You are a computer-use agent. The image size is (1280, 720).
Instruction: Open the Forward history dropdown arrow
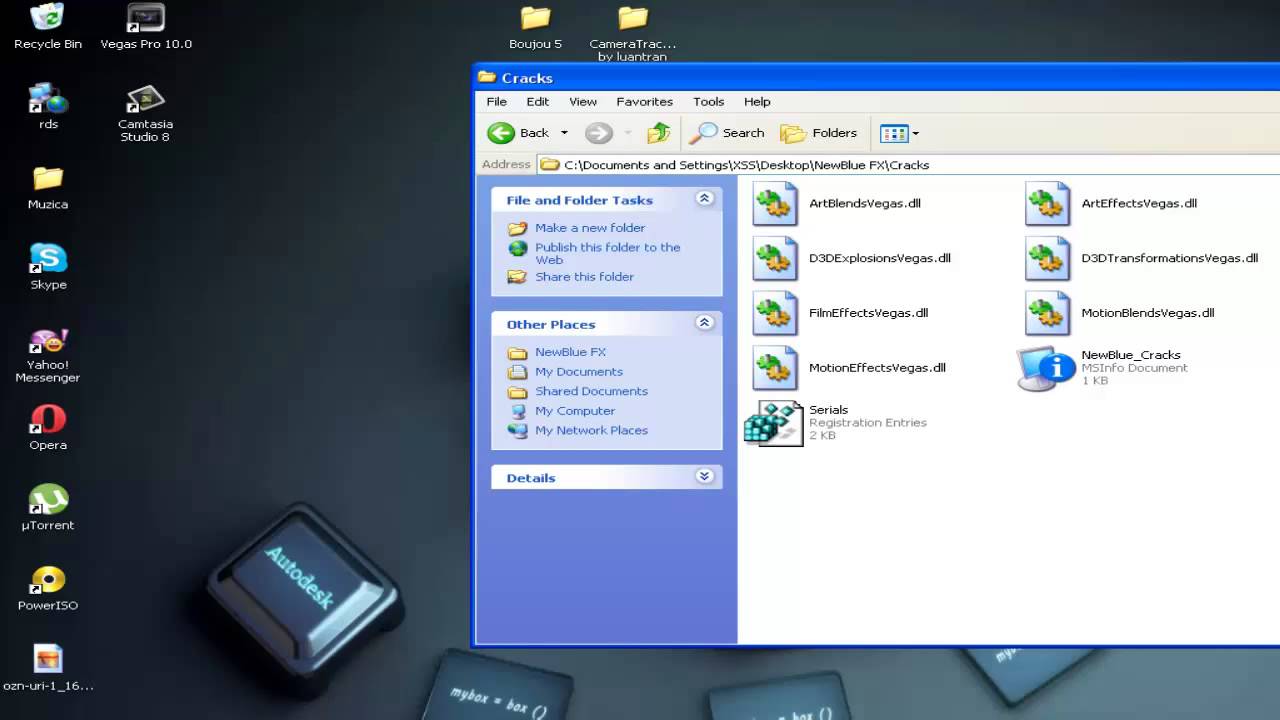point(628,133)
